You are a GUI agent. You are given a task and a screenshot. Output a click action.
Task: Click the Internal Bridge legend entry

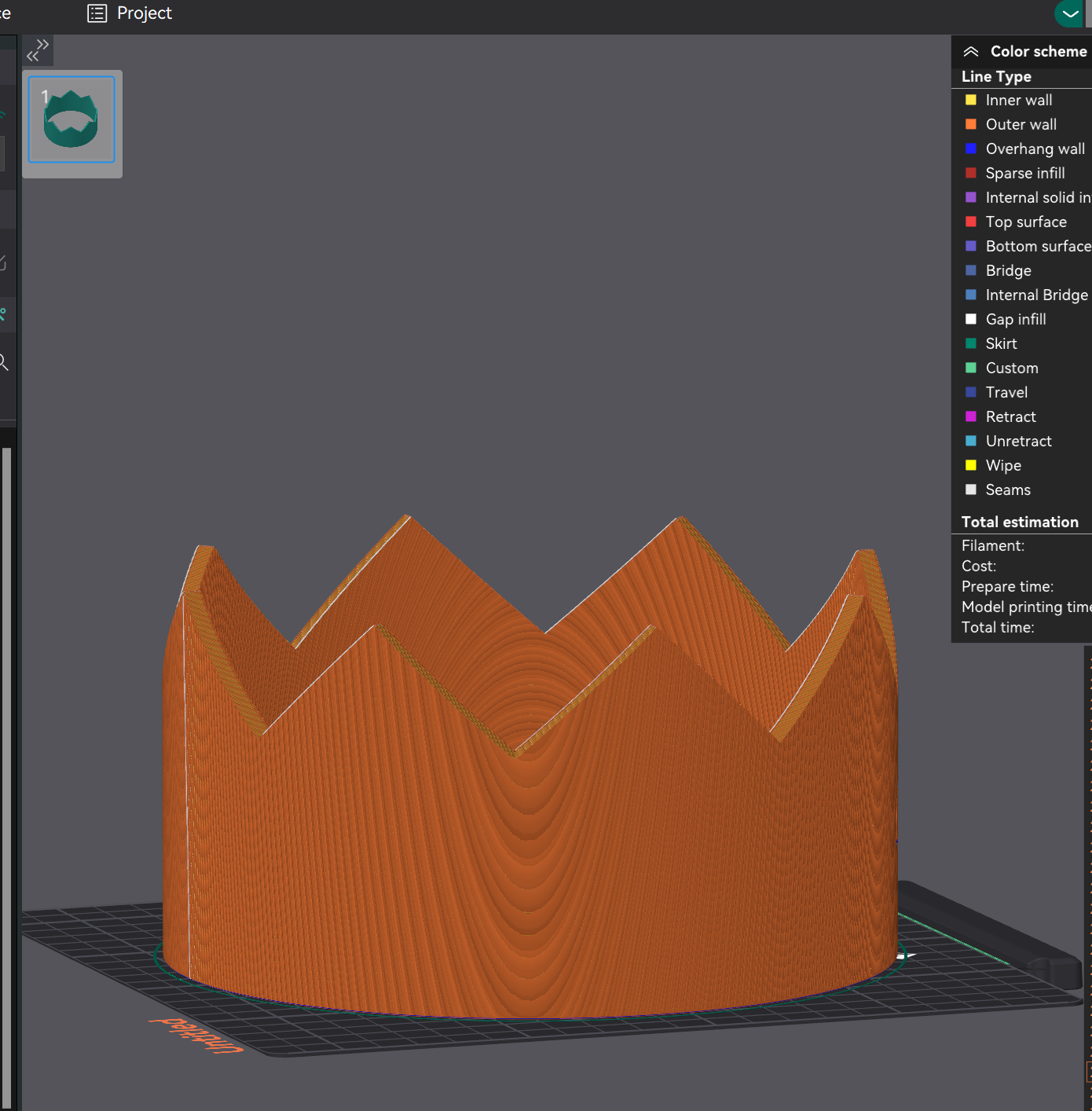1026,295
